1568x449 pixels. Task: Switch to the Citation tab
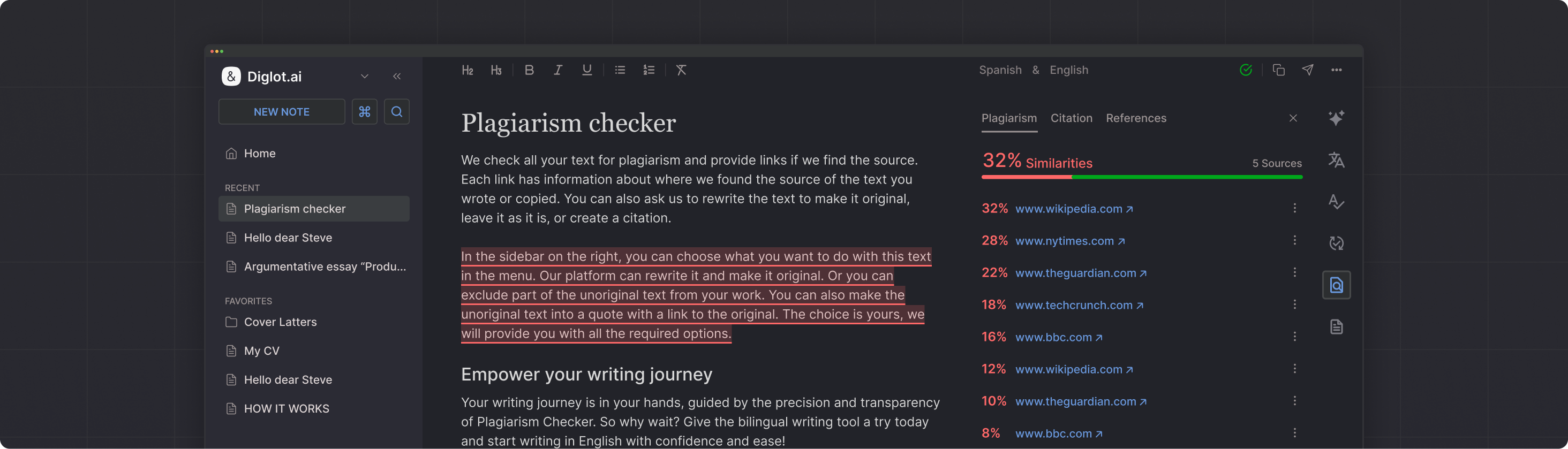pos(1071,118)
